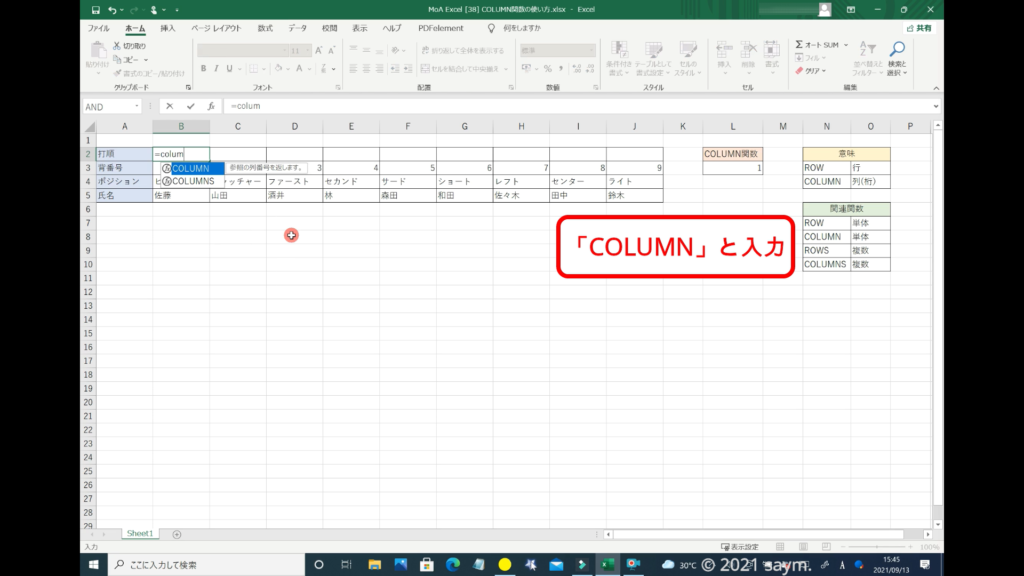Open Insert Function via the fx icon

pos(210,106)
